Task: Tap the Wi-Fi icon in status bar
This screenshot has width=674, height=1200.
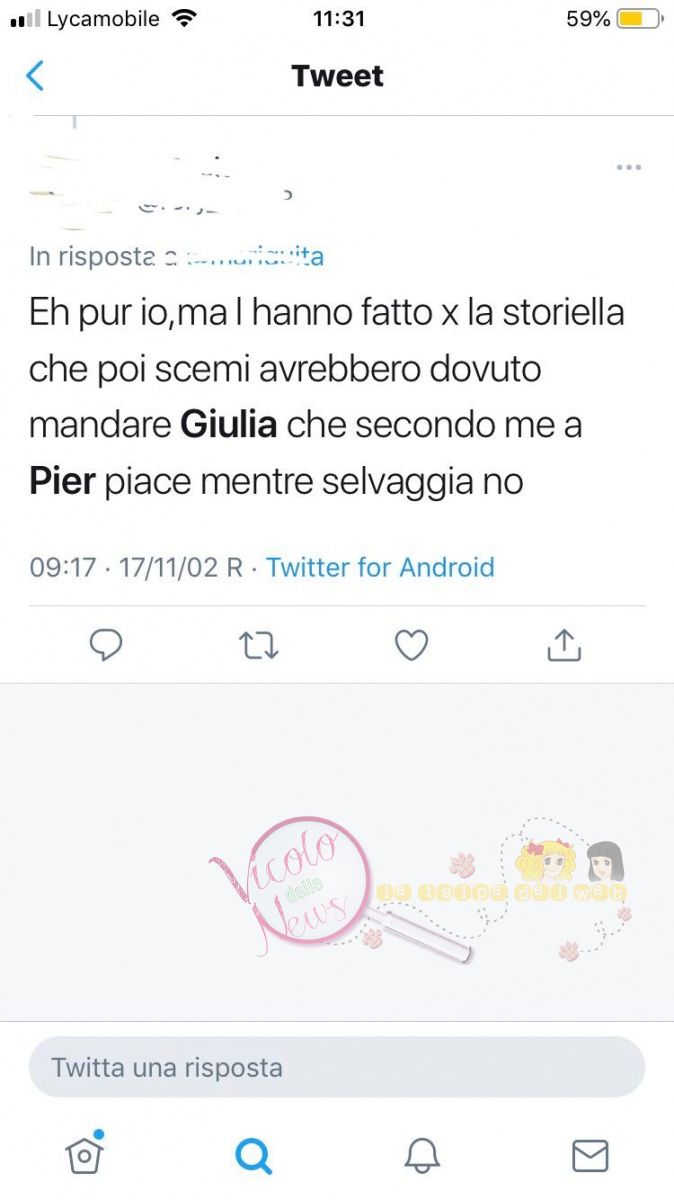Action: click(x=183, y=18)
